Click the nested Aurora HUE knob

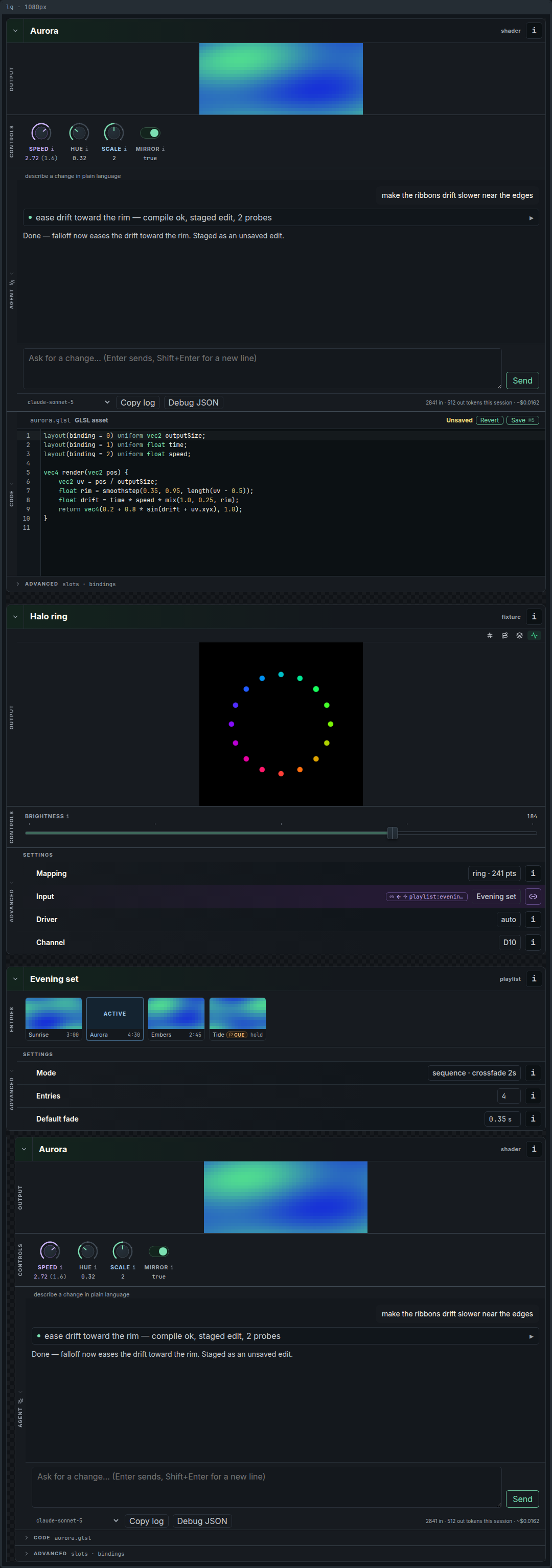(87, 1251)
